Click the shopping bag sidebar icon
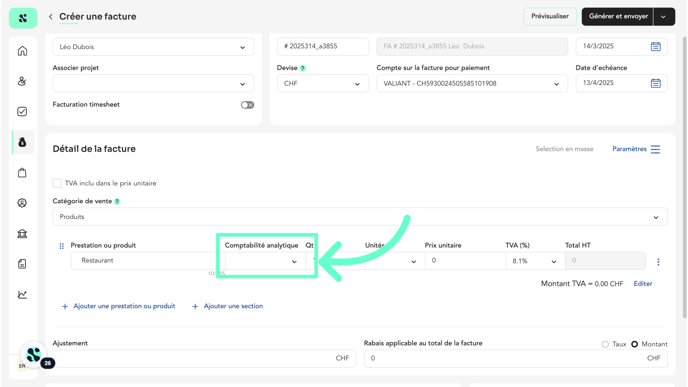 point(22,172)
